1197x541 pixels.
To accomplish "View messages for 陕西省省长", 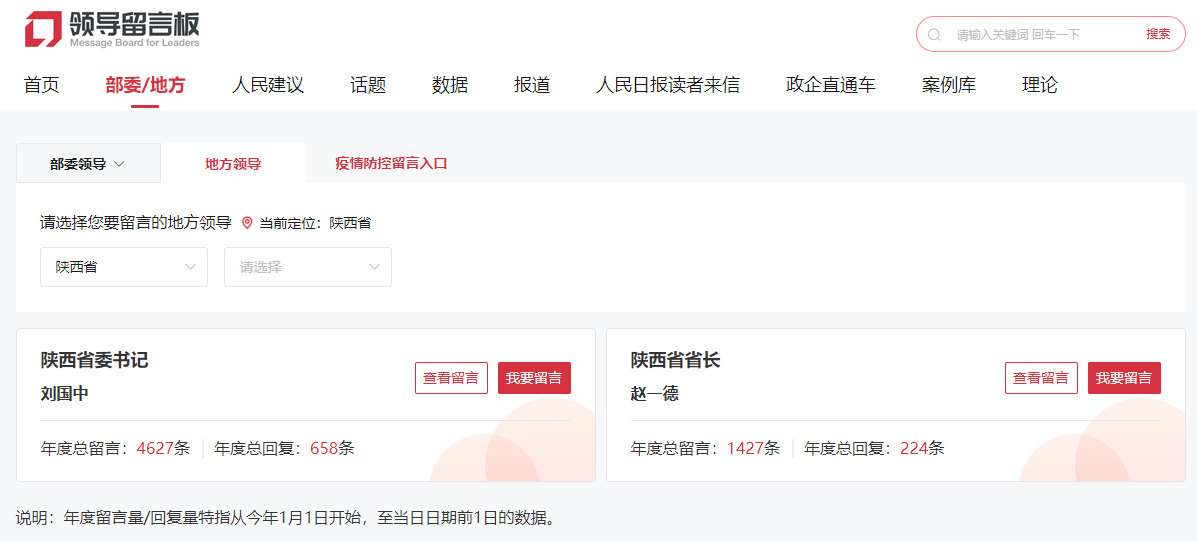I will 1041,378.
